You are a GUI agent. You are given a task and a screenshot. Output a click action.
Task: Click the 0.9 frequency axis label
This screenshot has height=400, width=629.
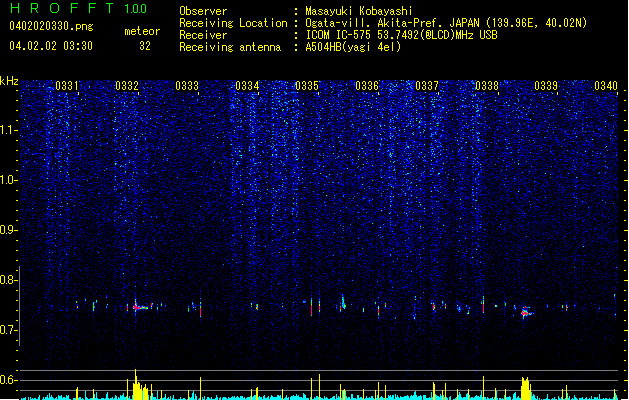click(8, 230)
